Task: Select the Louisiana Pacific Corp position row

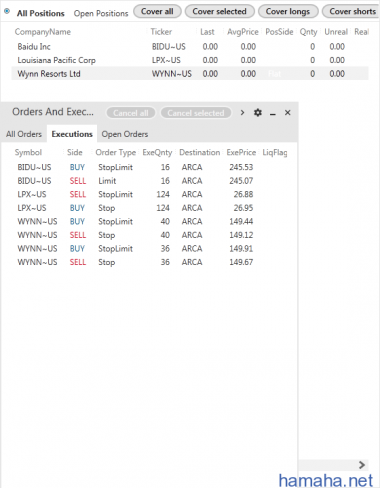Action: coord(190,60)
